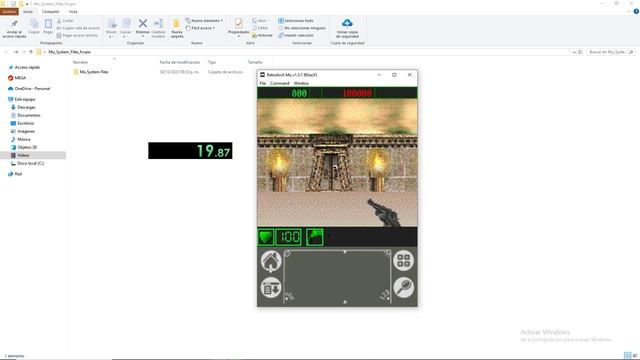Select Documentos in navigation pane

point(29,116)
